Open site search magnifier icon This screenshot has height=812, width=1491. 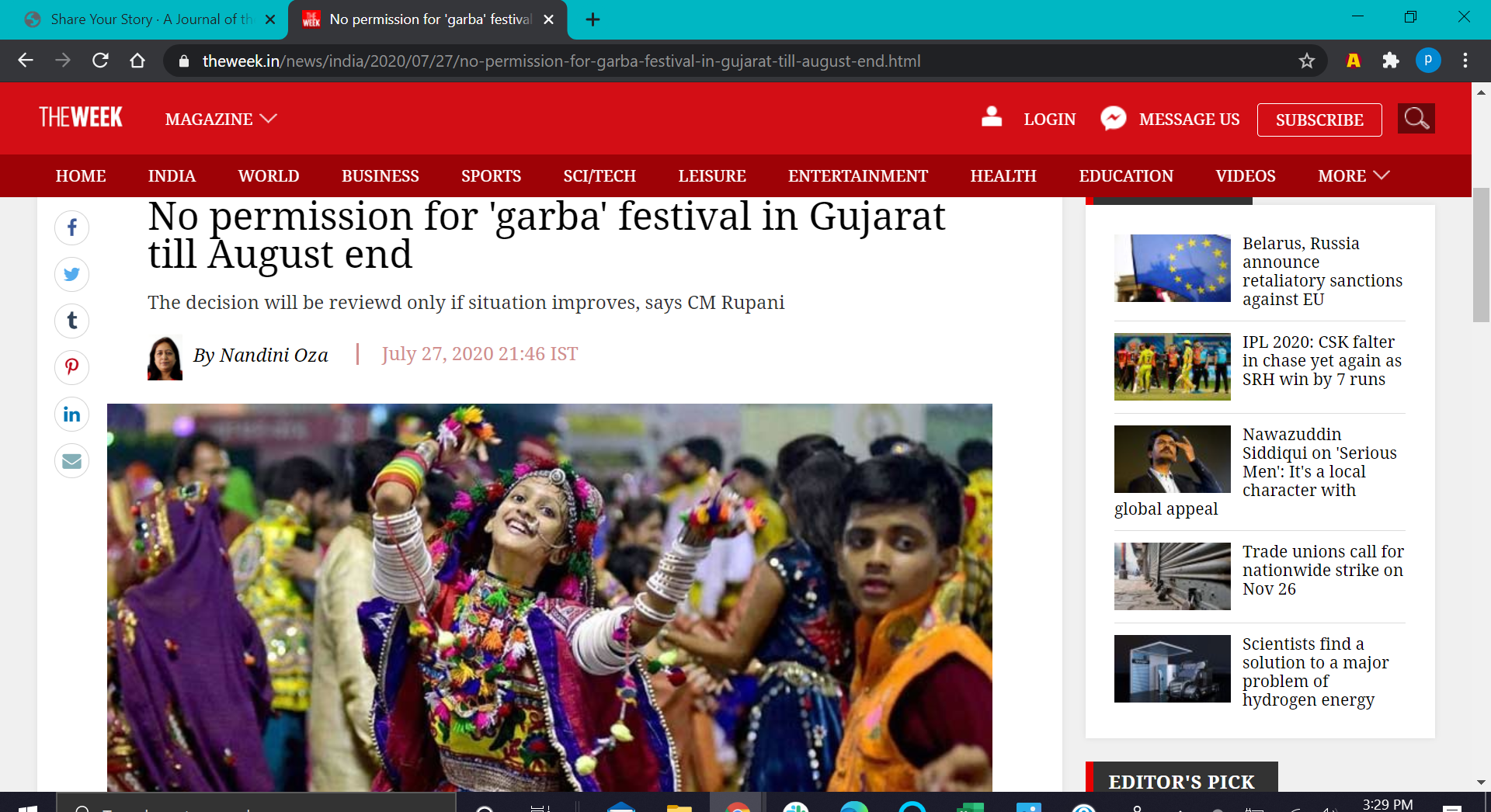1416,119
